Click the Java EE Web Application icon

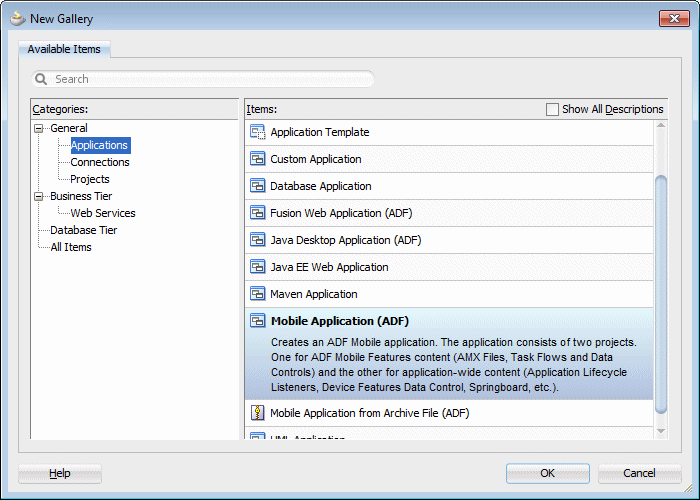pyautogui.click(x=257, y=267)
